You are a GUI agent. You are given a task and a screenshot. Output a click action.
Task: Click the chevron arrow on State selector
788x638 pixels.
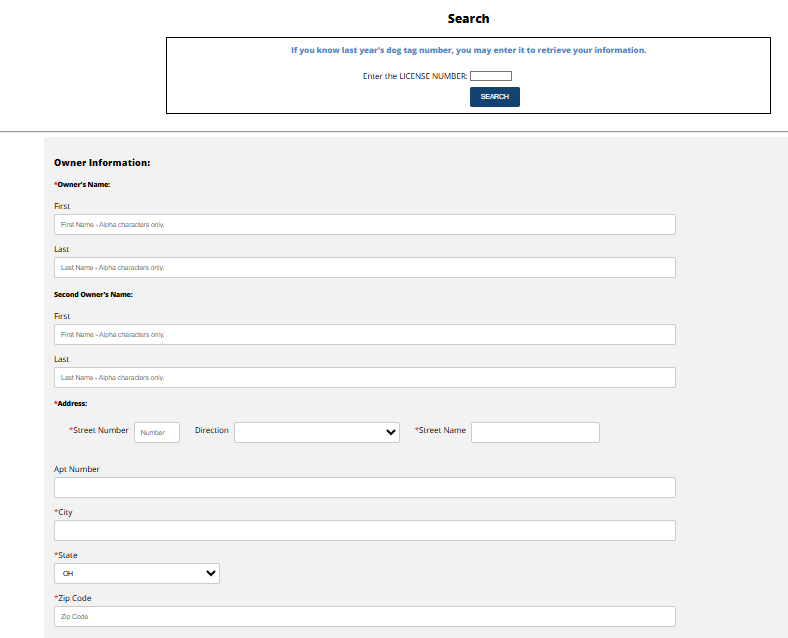211,574
